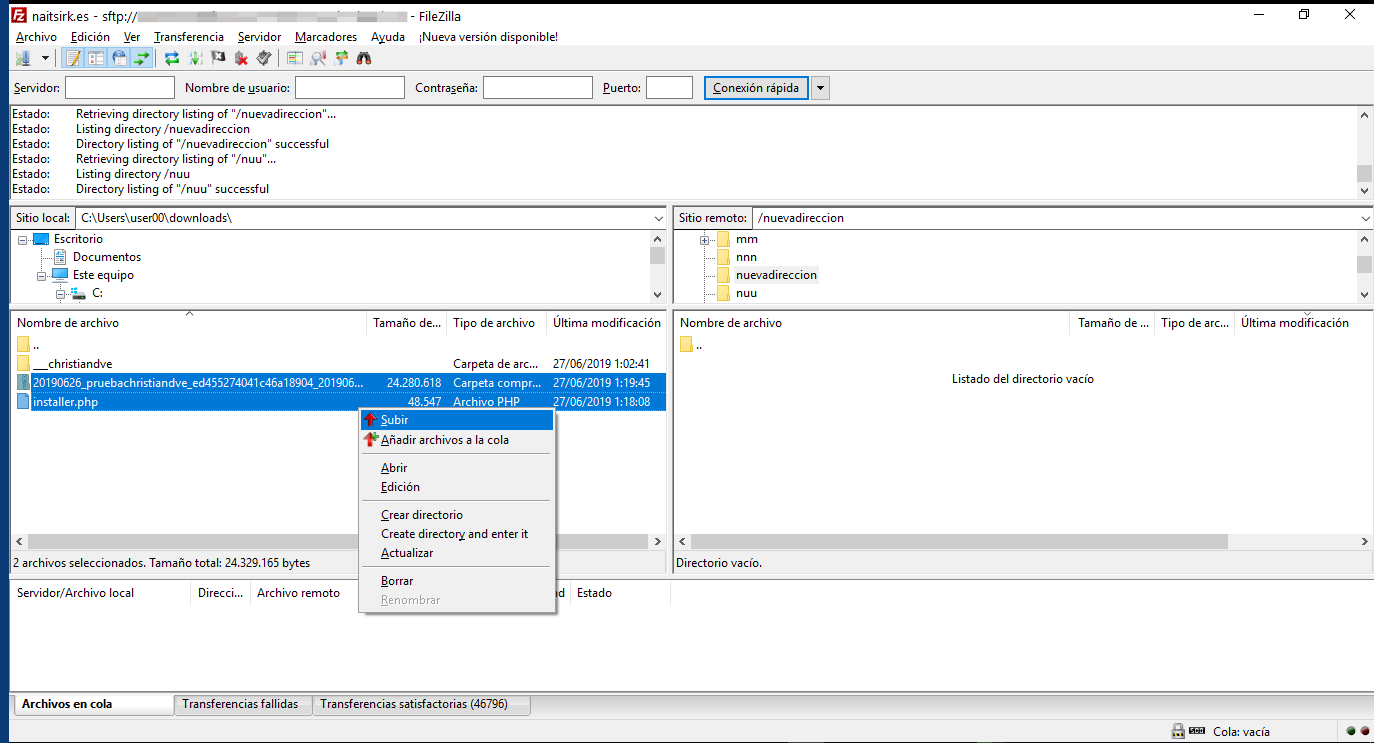1374x743 pixels.
Task: Focus the Nombre de usuario field
Action: 350,88
